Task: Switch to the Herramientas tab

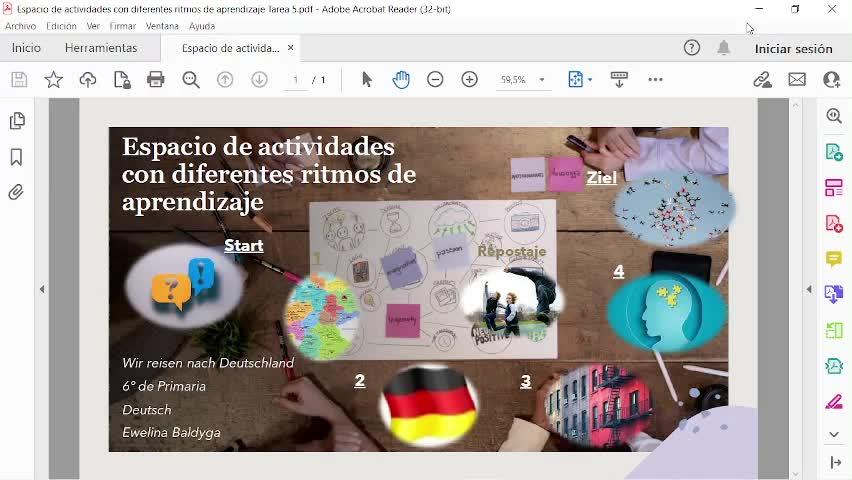Action: 101,48
